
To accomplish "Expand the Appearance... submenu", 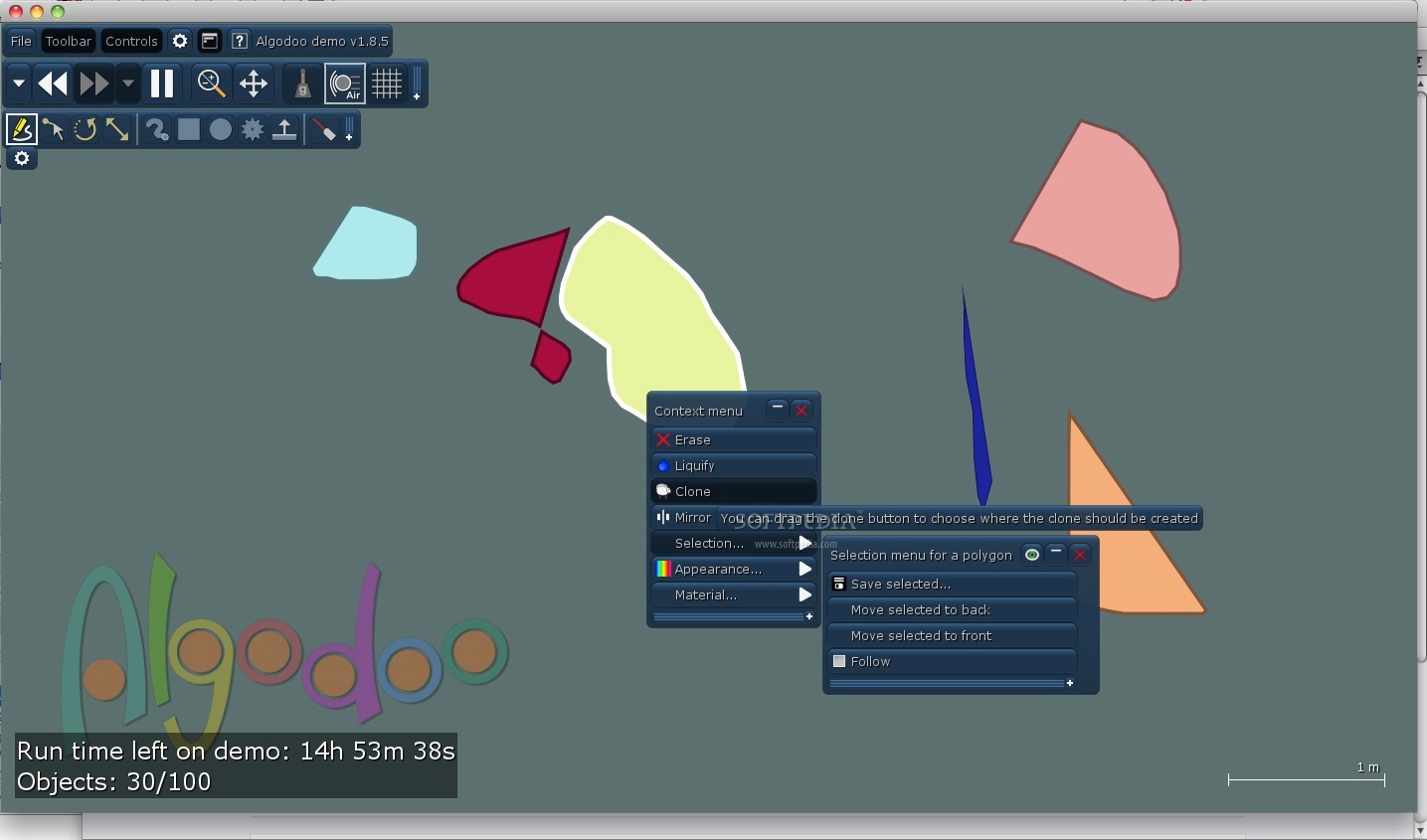I will click(x=734, y=569).
